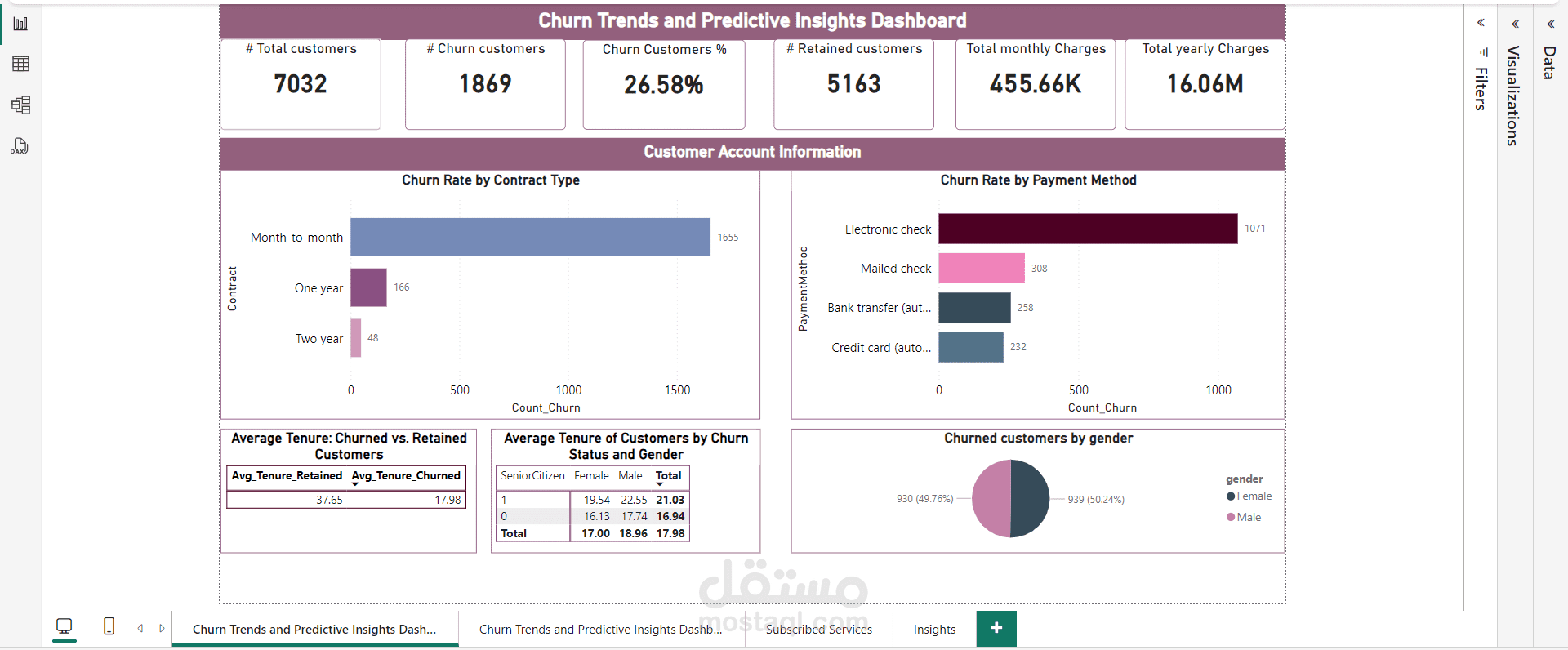Click value 21.03 in matrix

pyautogui.click(x=670, y=500)
